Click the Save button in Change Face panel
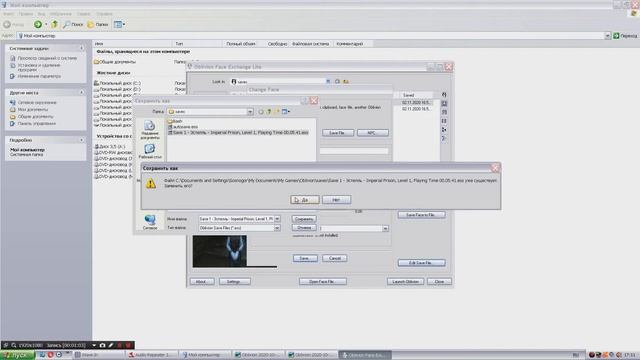The width and height of the screenshot is (640, 360). coord(305,258)
